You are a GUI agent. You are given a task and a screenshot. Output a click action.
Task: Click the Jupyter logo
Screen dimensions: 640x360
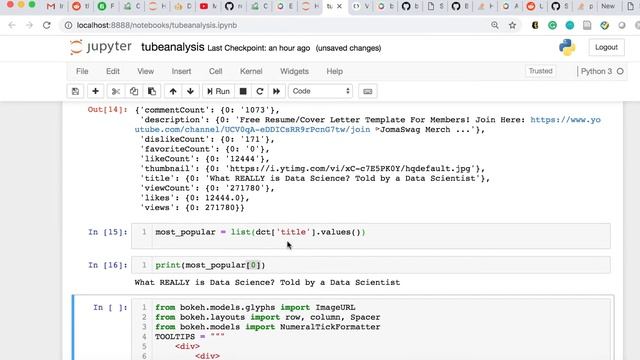(x=100, y=47)
